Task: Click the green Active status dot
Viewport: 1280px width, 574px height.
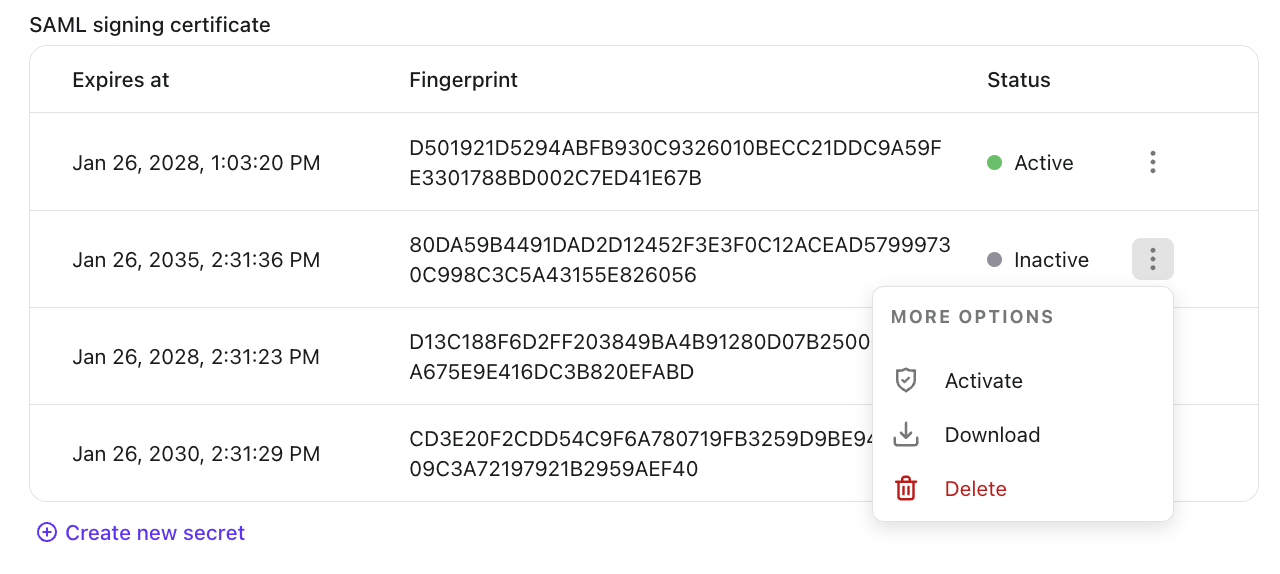Action: (x=994, y=163)
